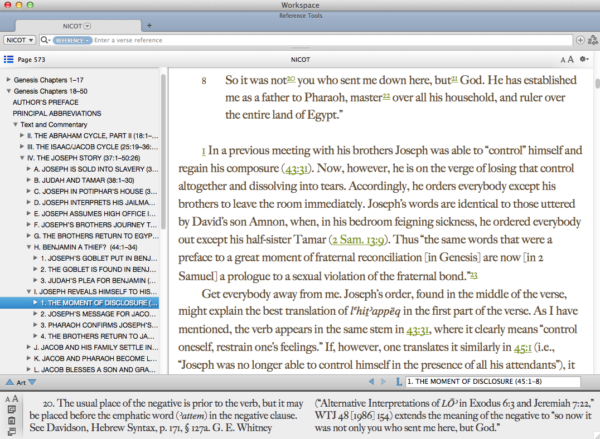The image size is (600, 439).
Task: Expand JUDAH AND TAMAR section
Action: (x=29, y=182)
